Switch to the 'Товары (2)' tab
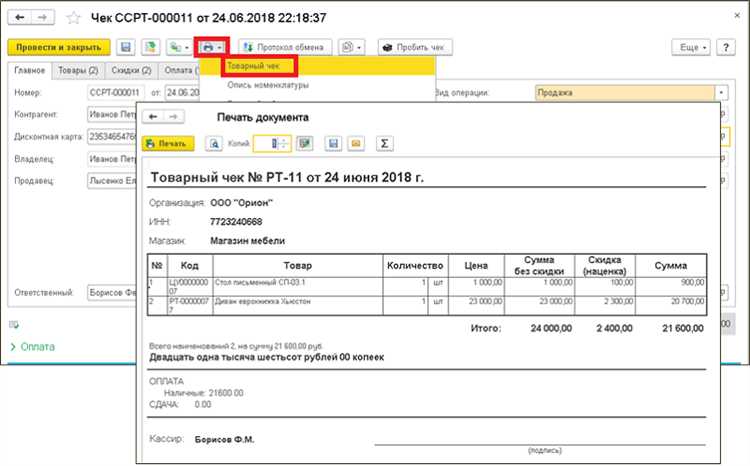This screenshot has height=466, width=750. tap(78, 70)
